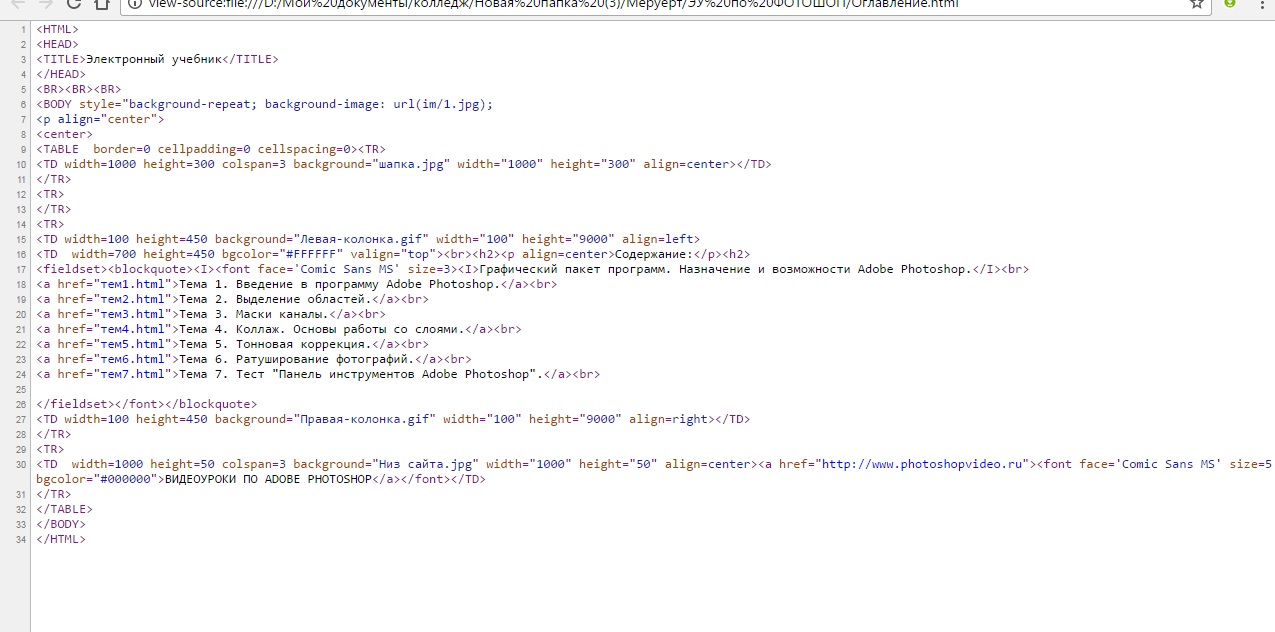
Task: Click the 'cellpadding=0' TABLE attribute
Action: click(x=204, y=149)
